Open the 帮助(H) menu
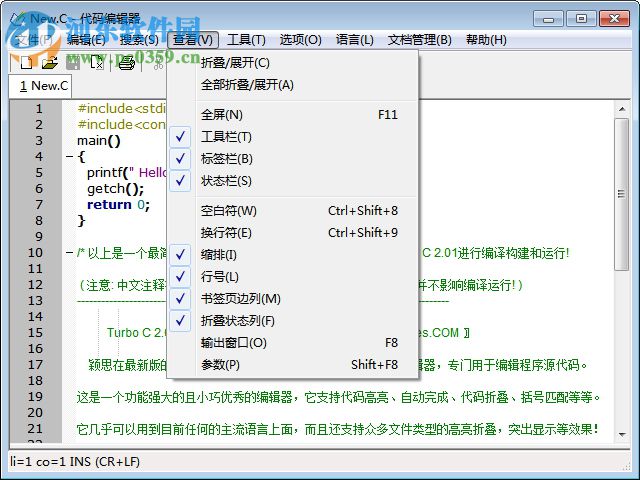 (x=486, y=40)
